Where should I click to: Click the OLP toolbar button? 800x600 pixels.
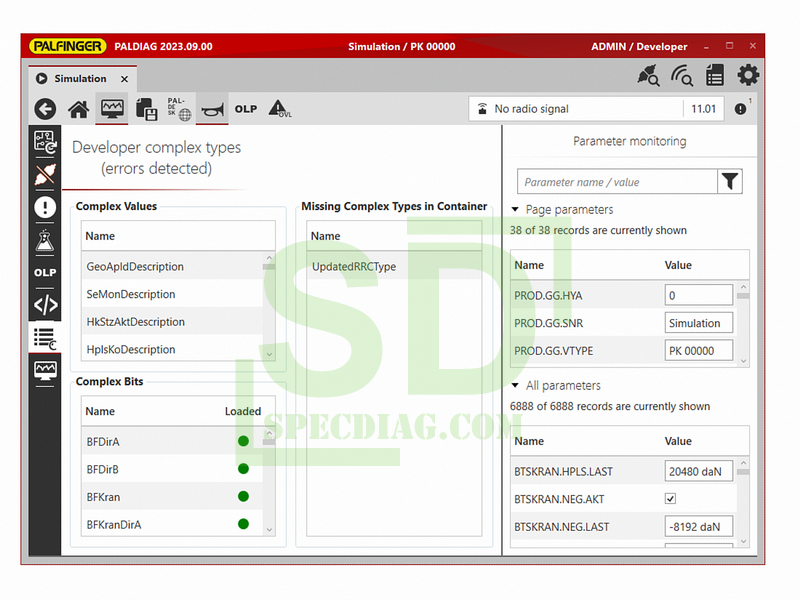pos(246,109)
